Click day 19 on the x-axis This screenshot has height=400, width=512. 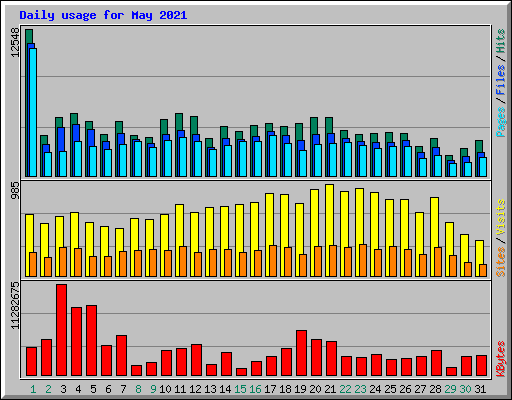point(300,389)
